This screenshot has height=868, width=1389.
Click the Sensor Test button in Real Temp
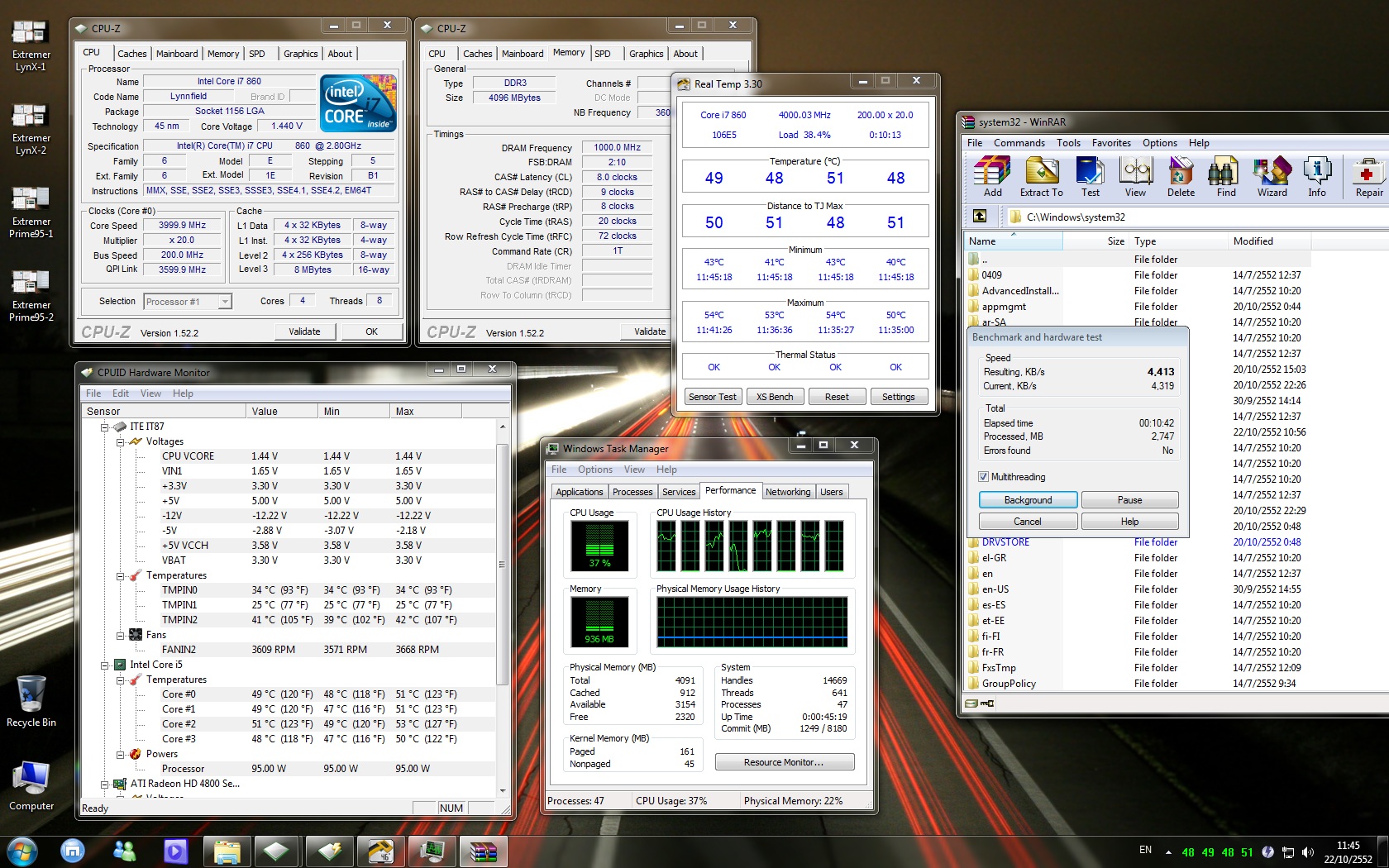(712, 397)
